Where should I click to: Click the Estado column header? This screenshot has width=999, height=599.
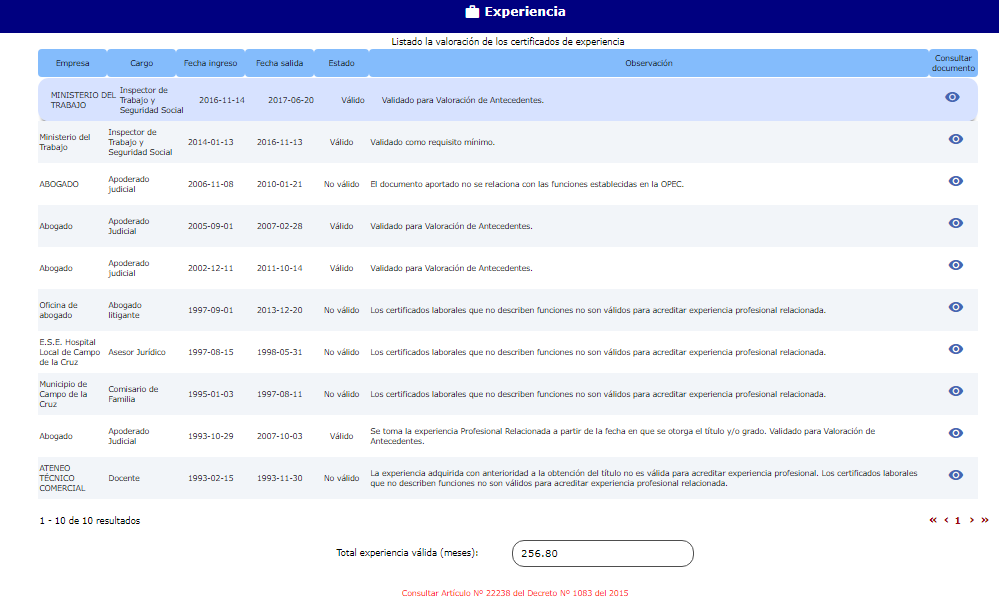pyautogui.click(x=341, y=63)
